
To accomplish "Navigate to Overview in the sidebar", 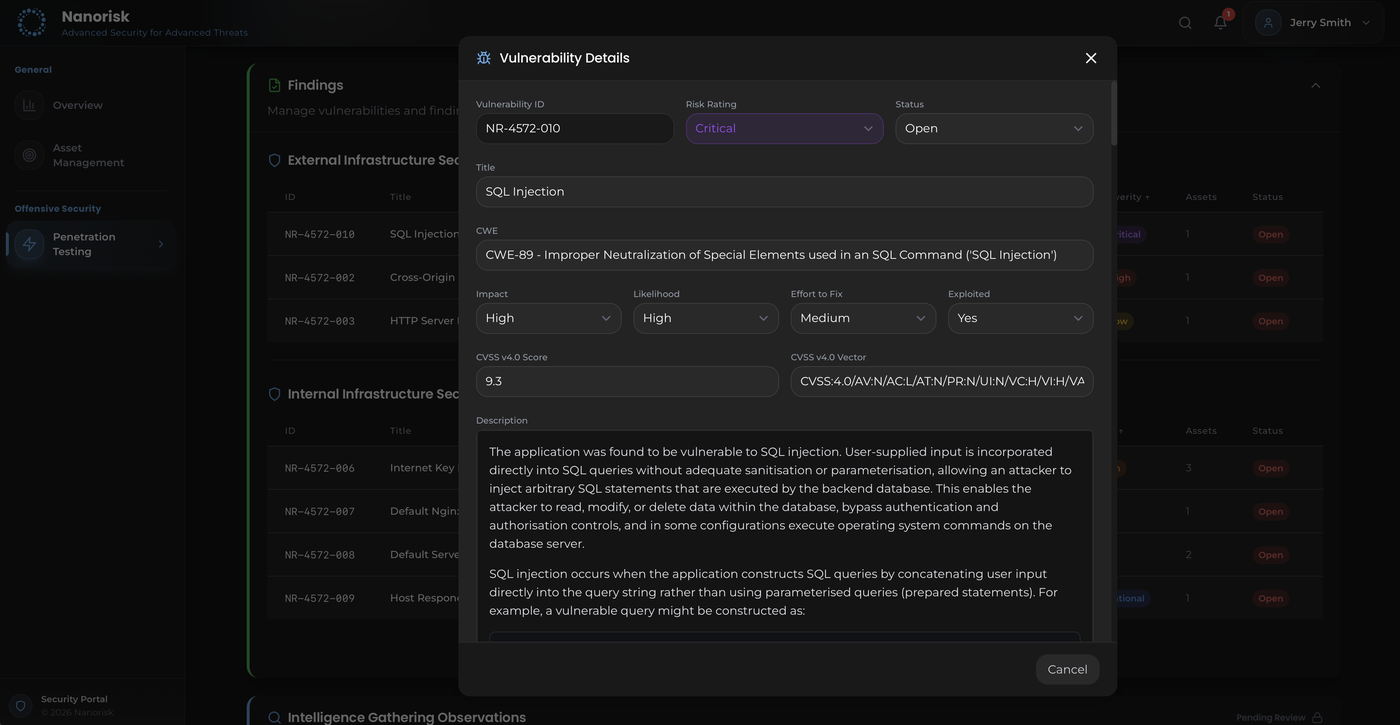I will click(77, 104).
